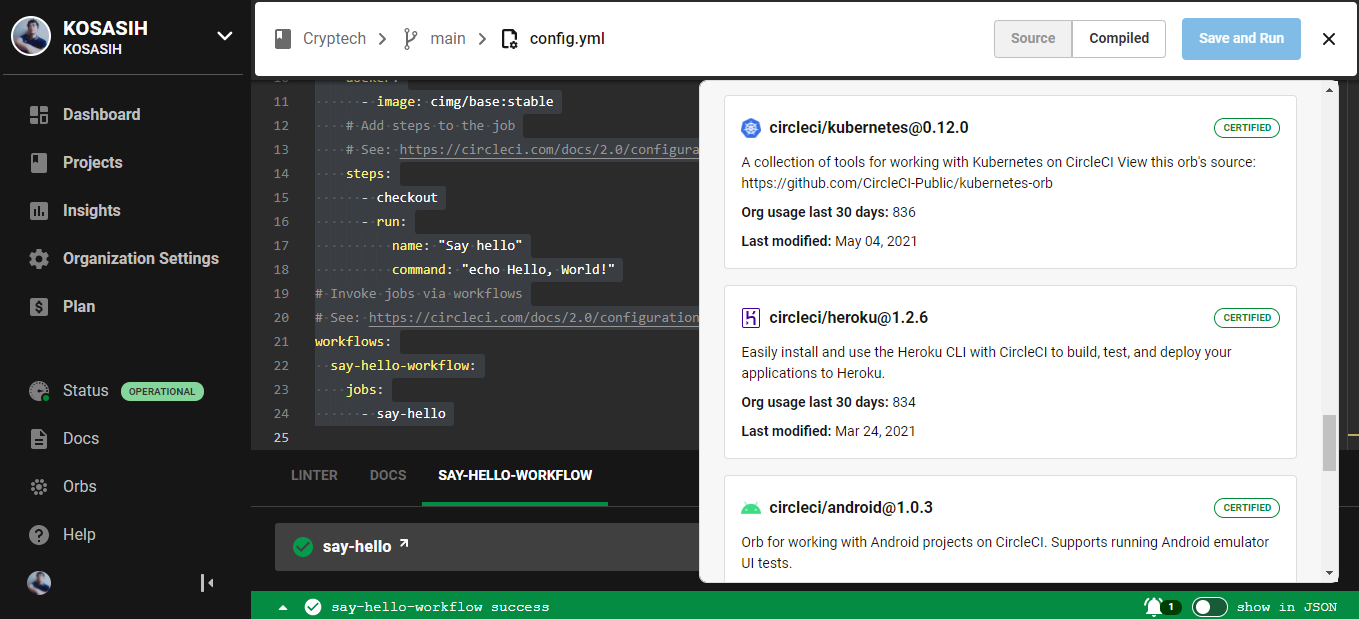1359x619 pixels.
Task: Open the circleci/android@1.0.3 orb
Action: [x=851, y=508]
